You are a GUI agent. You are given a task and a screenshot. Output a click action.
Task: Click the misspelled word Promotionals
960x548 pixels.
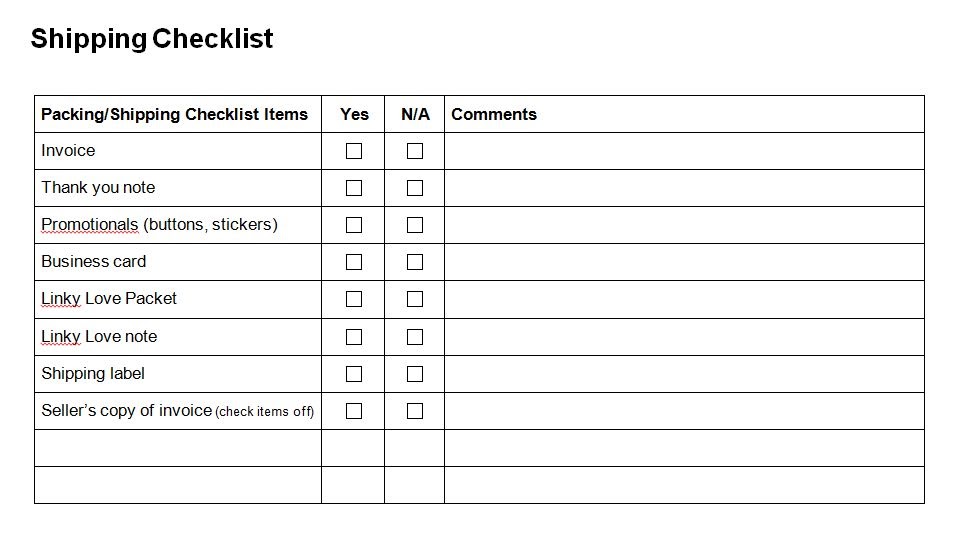(x=89, y=225)
